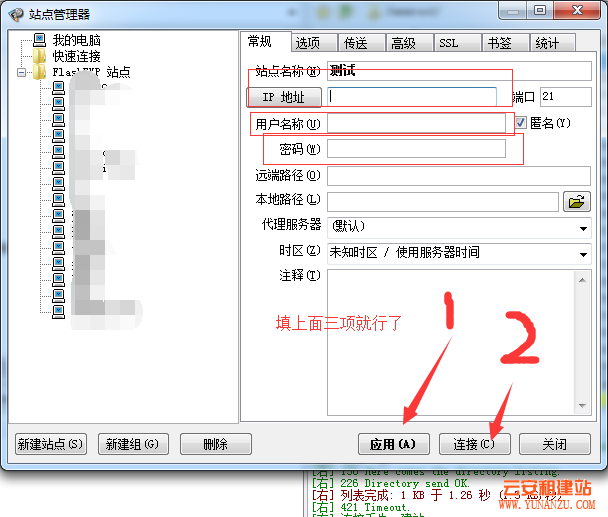This screenshot has width=608, height=517.
Task: Click the 快速连接 folder icon
Action: (x=40, y=56)
